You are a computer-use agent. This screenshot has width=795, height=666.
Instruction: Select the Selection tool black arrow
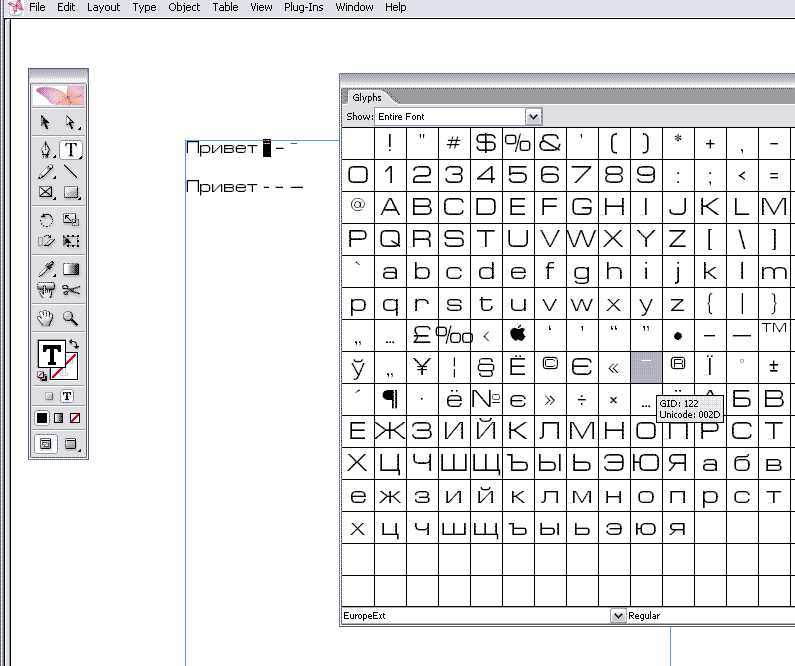tap(46, 122)
